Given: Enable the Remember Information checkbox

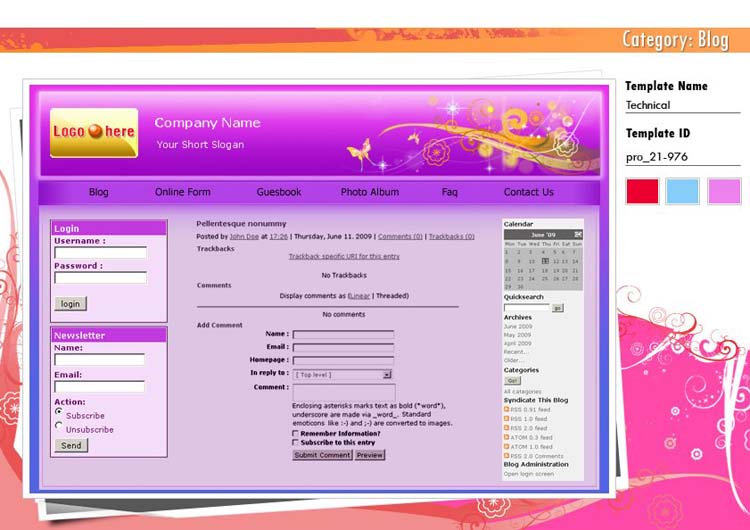Looking at the screenshot, I should tap(295, 433).
